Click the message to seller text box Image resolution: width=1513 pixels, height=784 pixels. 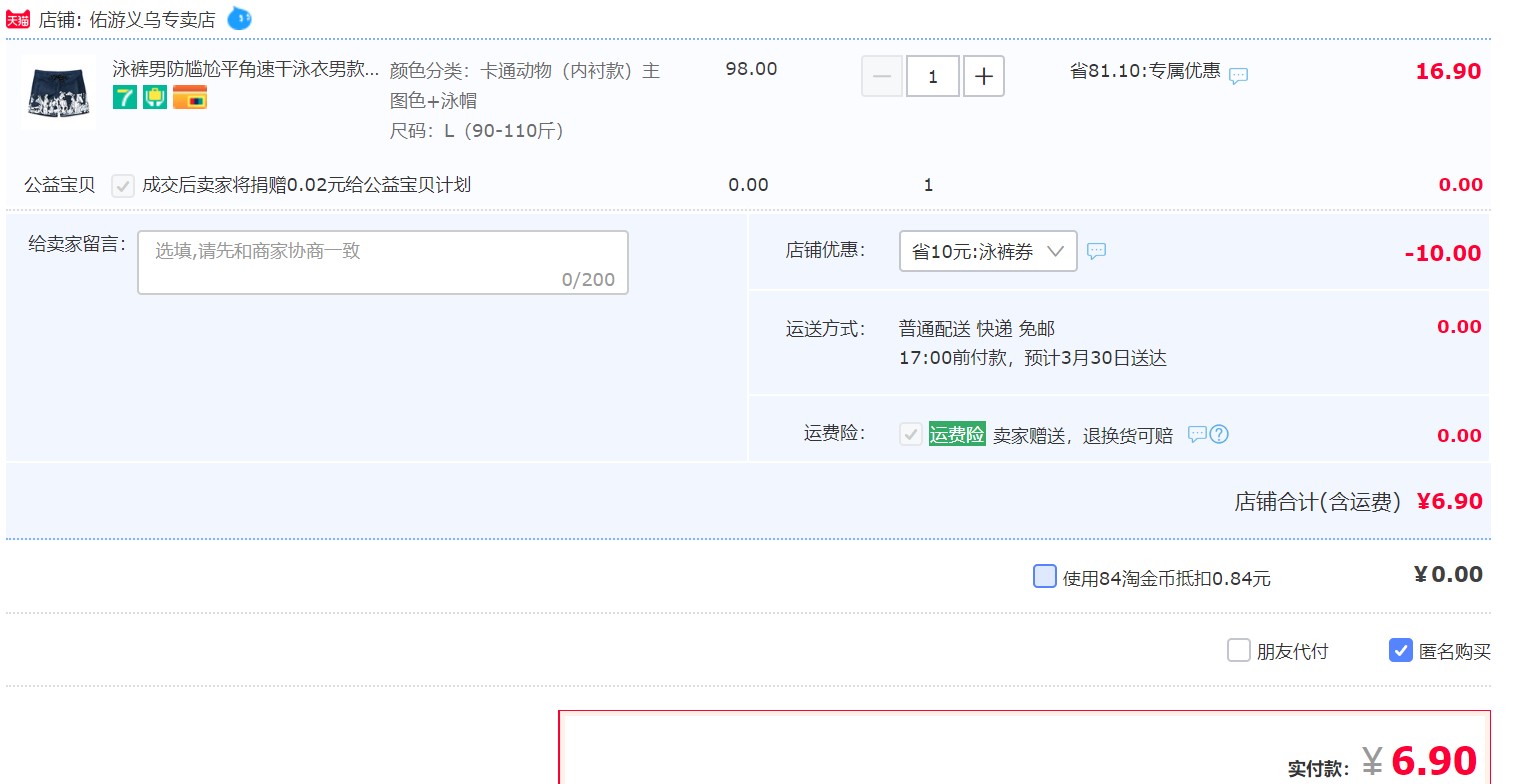tap(383, 263)
